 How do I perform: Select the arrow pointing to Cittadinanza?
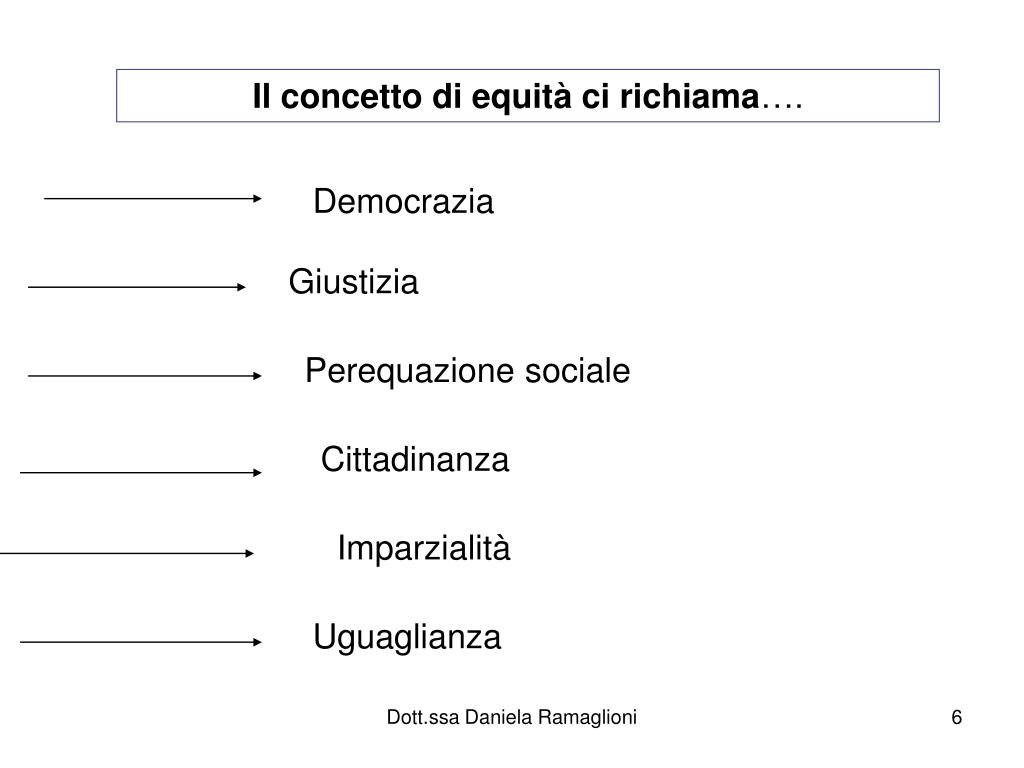pos(140,472)
